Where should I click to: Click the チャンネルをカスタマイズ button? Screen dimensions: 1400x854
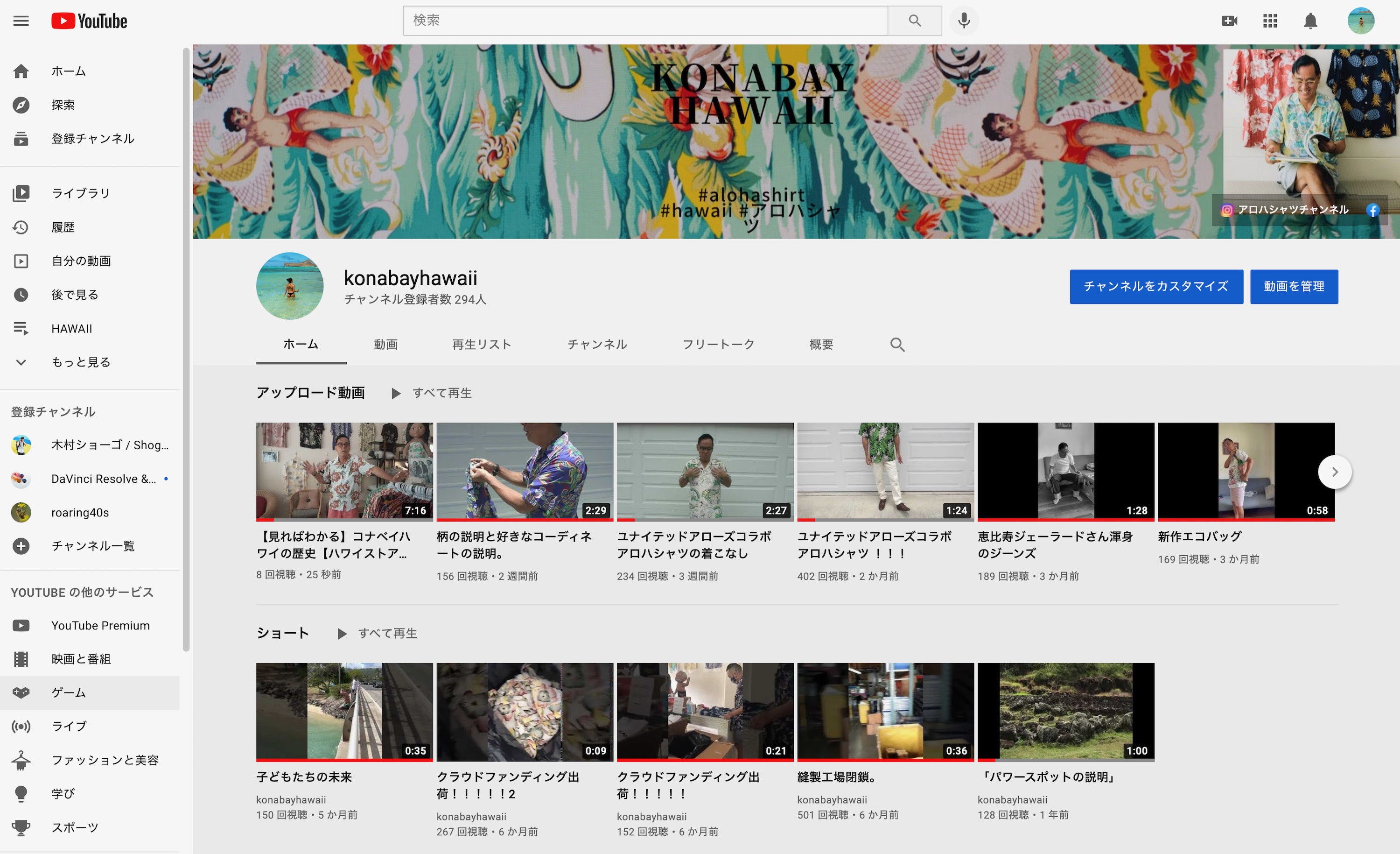coord(1155,287)
